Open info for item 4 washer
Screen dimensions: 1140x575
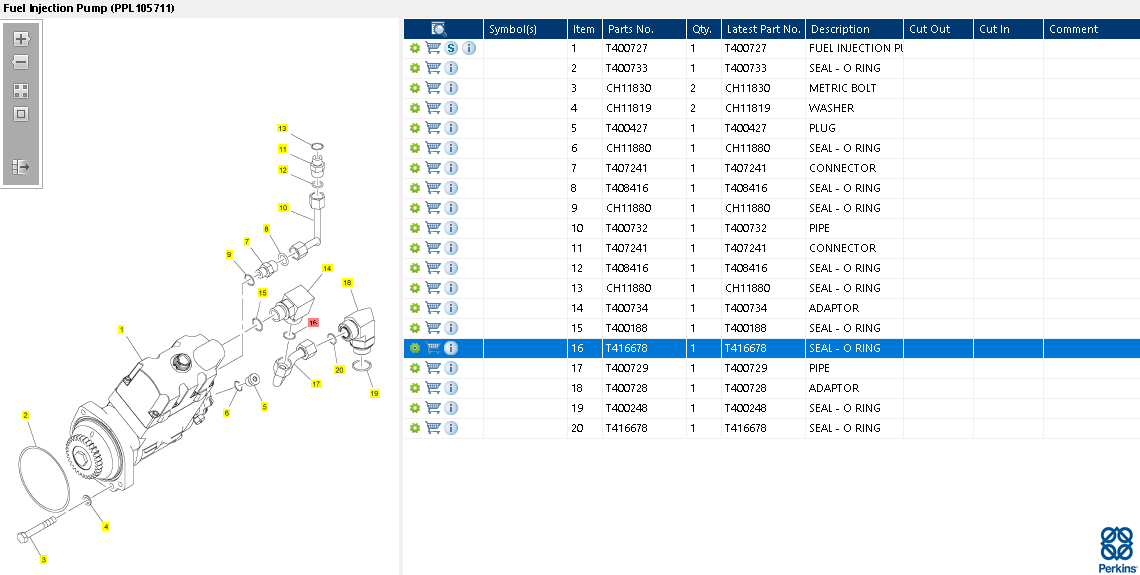(451, 108)
